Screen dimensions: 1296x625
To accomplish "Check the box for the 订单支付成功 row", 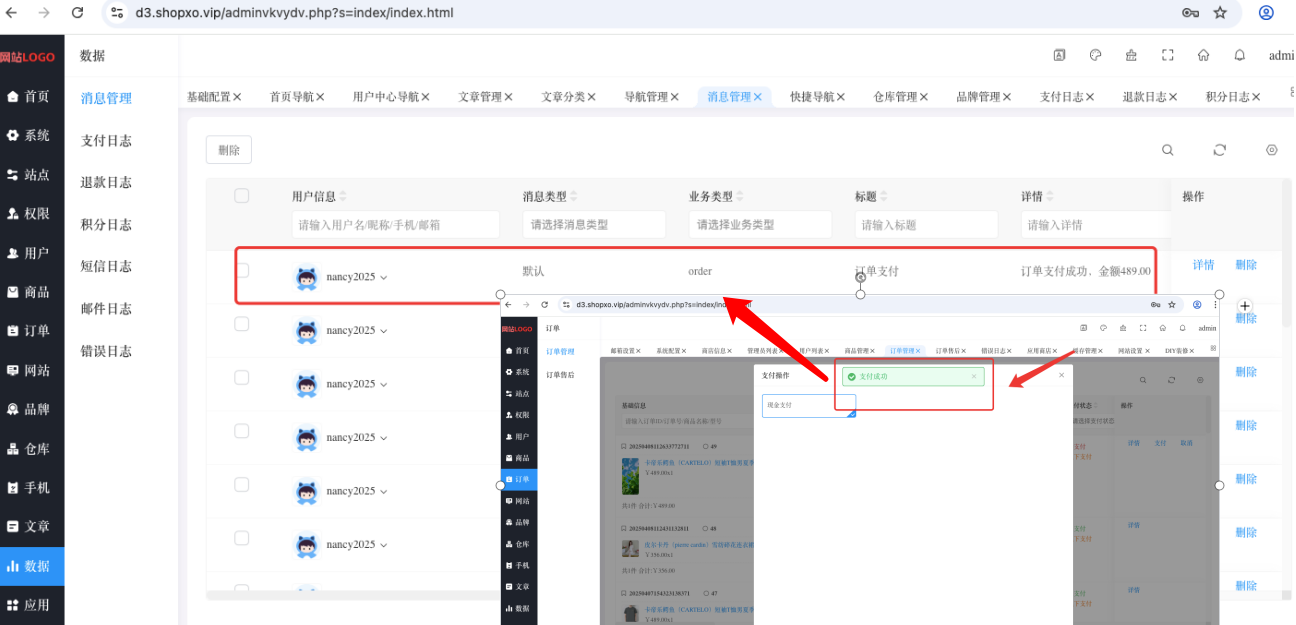I will click(x=241, y=270).
